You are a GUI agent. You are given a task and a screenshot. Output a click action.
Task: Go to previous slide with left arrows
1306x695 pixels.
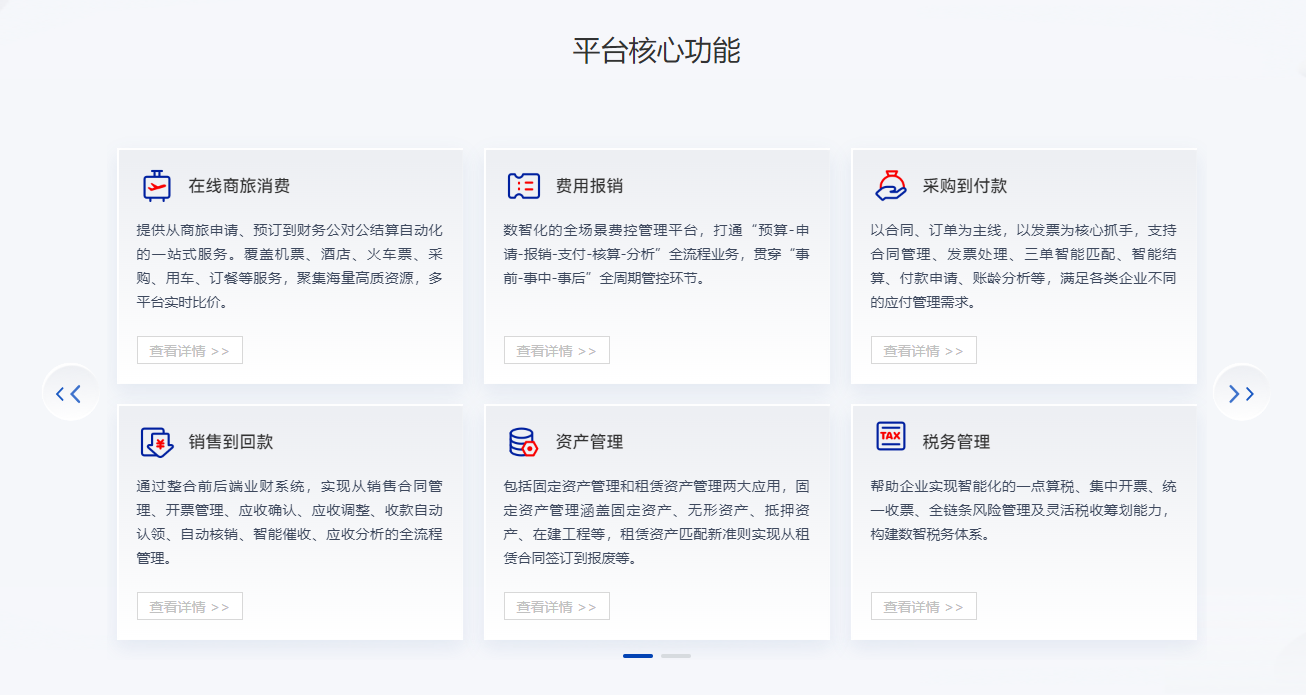click(69, 393)
